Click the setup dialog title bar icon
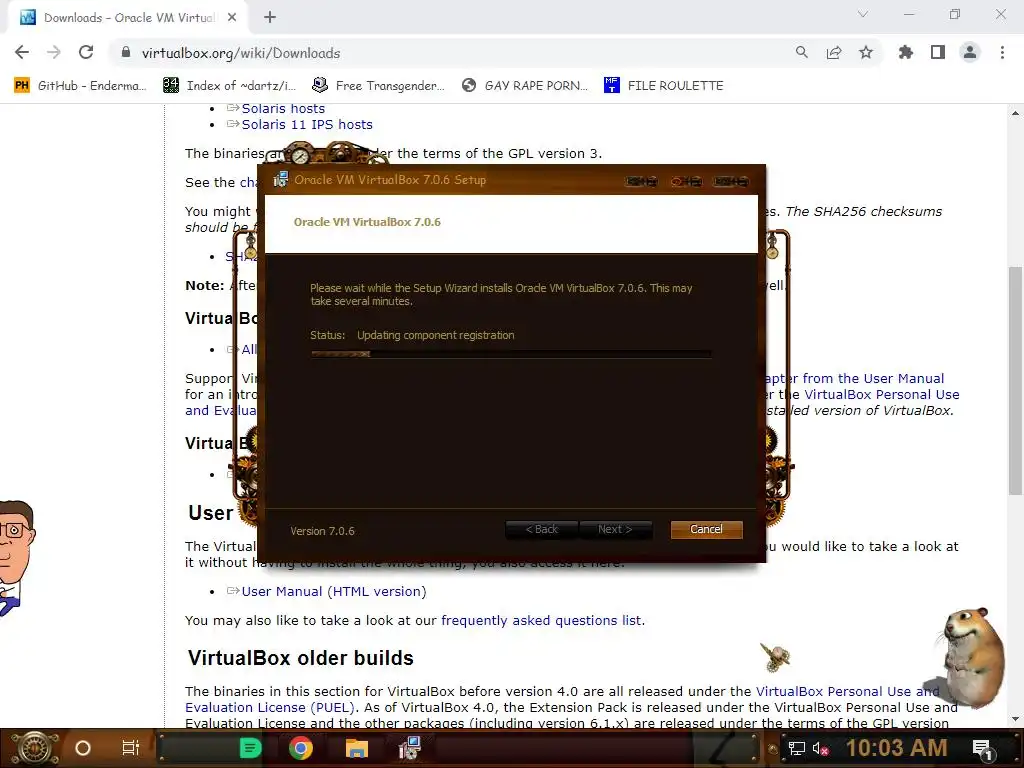The image size is (1024, 768). click(280, 180)
